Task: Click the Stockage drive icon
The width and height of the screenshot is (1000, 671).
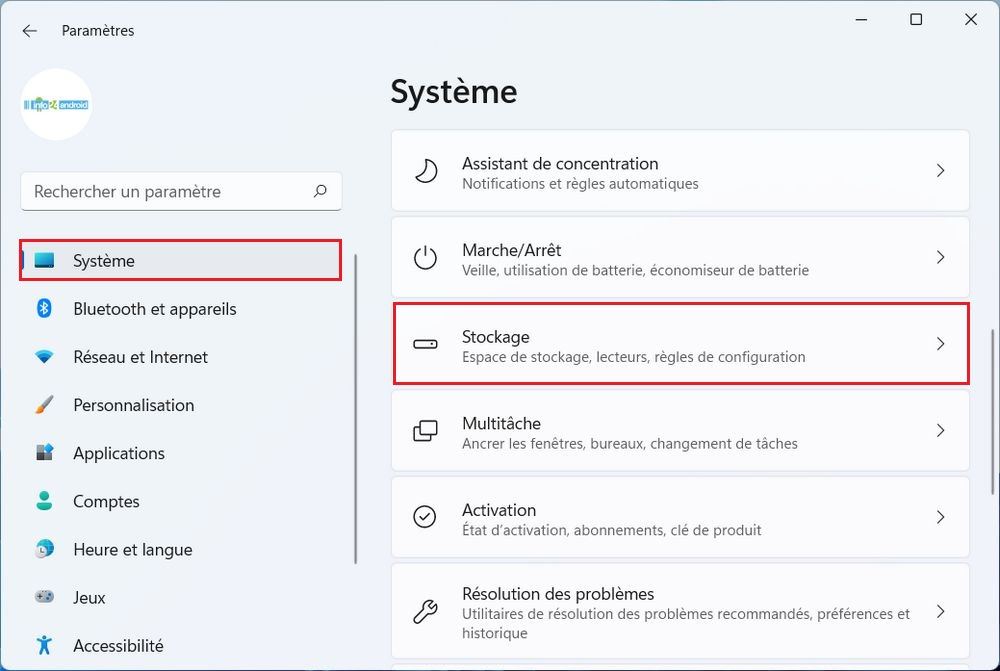Action: click(425, 344)
